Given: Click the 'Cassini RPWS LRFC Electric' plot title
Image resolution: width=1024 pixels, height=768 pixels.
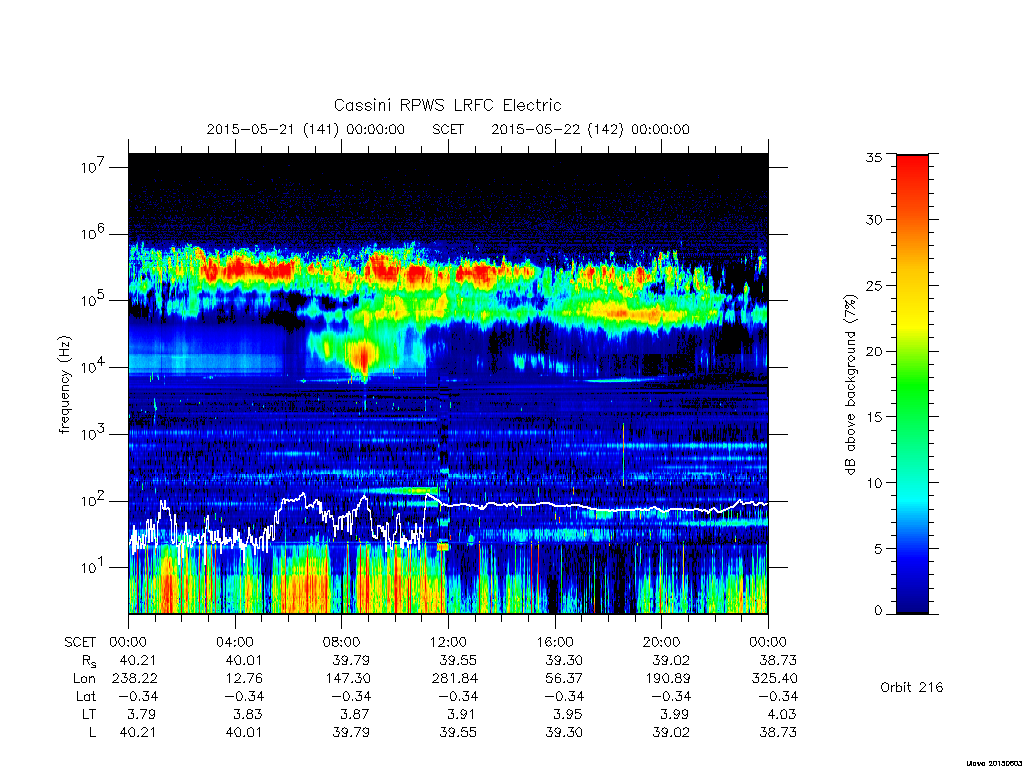Looking at the screenshot, I should 447,105.
